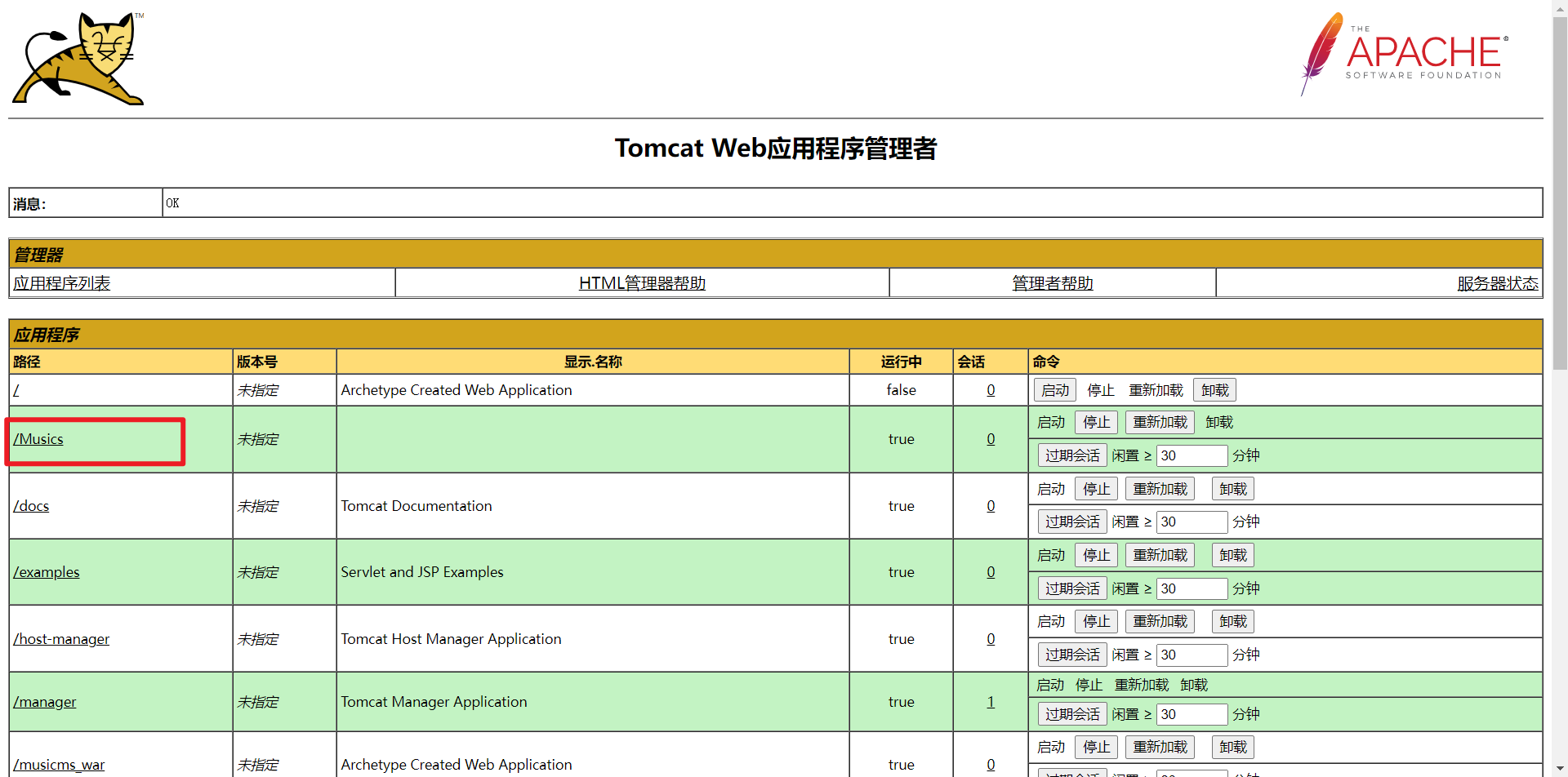
Task: Undeploy /examples with the 卸载 button
Action: (x=1232, y=555)
